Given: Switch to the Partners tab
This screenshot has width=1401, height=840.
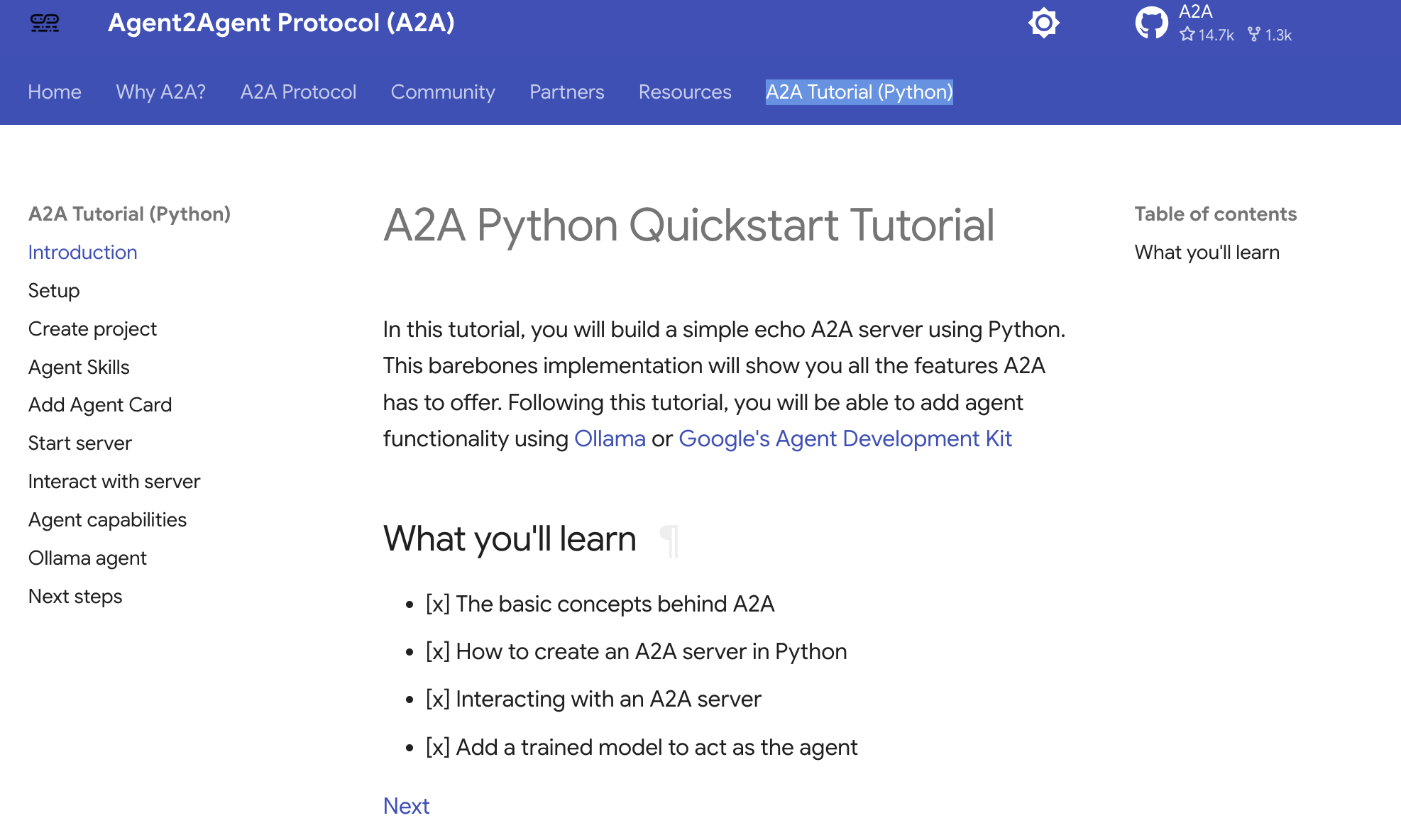Looking at the screenshot, I should point(566,92).
